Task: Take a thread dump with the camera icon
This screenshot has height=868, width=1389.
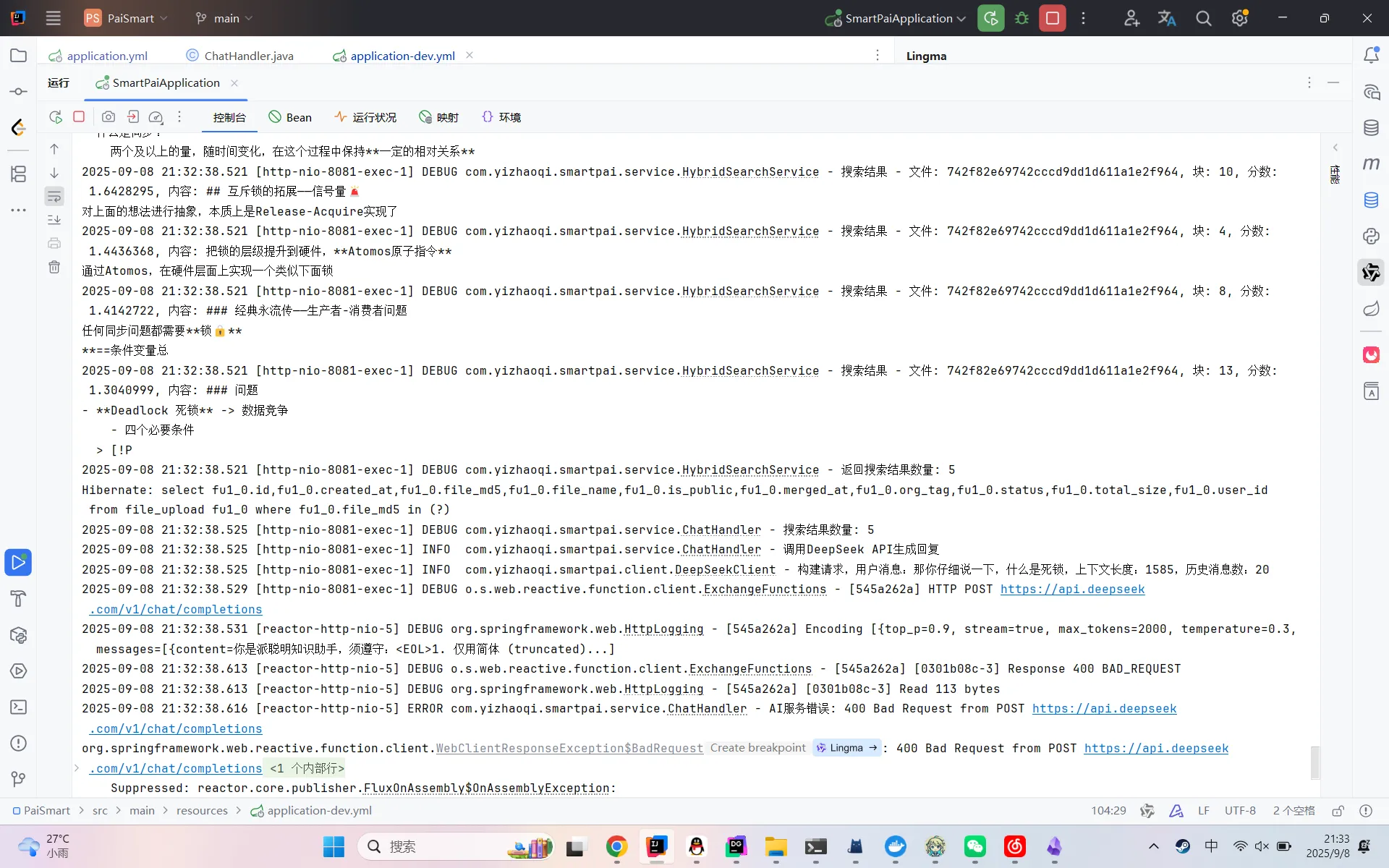Action: [108, 117]
